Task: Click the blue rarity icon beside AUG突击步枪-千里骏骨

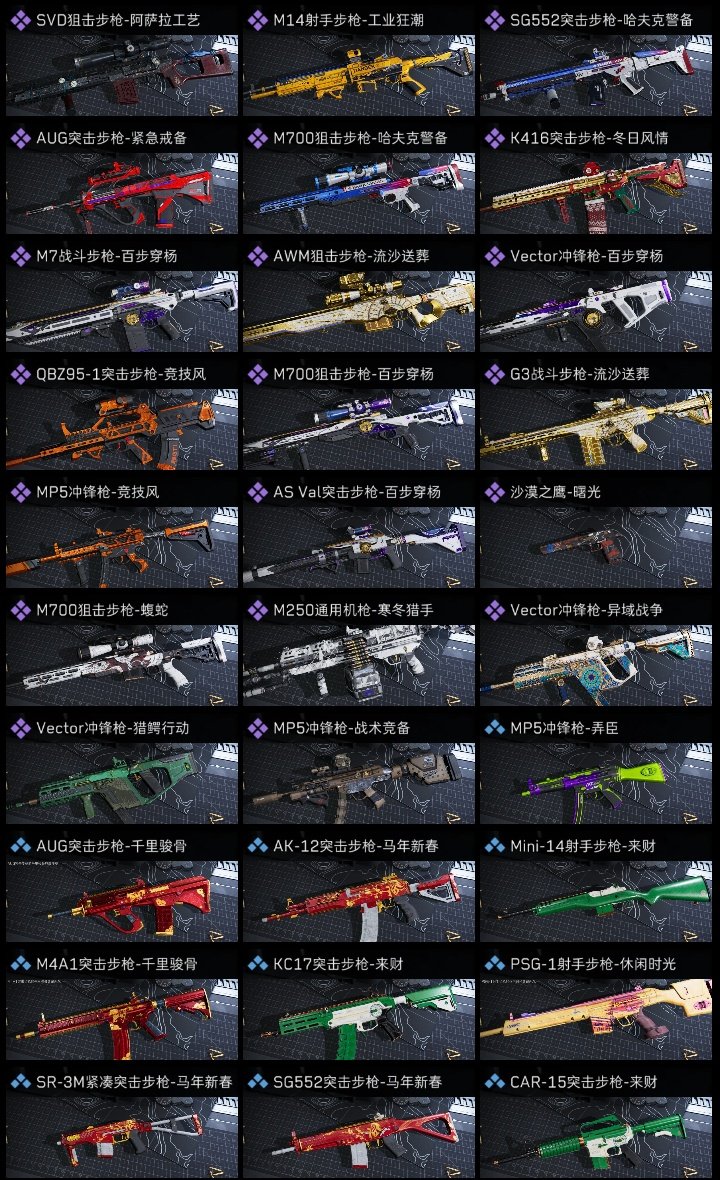Action: pyautogui.click(x=20, y=846)
